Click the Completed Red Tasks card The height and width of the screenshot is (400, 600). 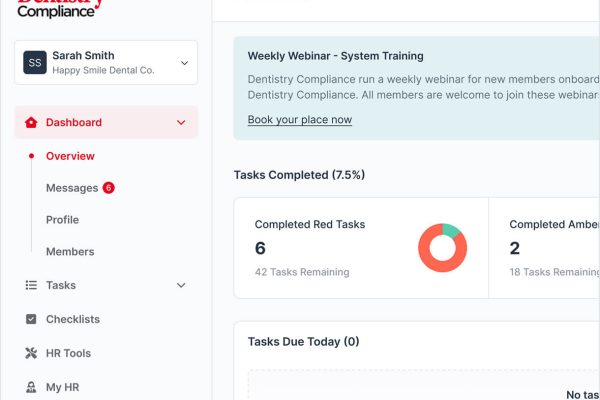pyautogui.click(x=361, y=248)
